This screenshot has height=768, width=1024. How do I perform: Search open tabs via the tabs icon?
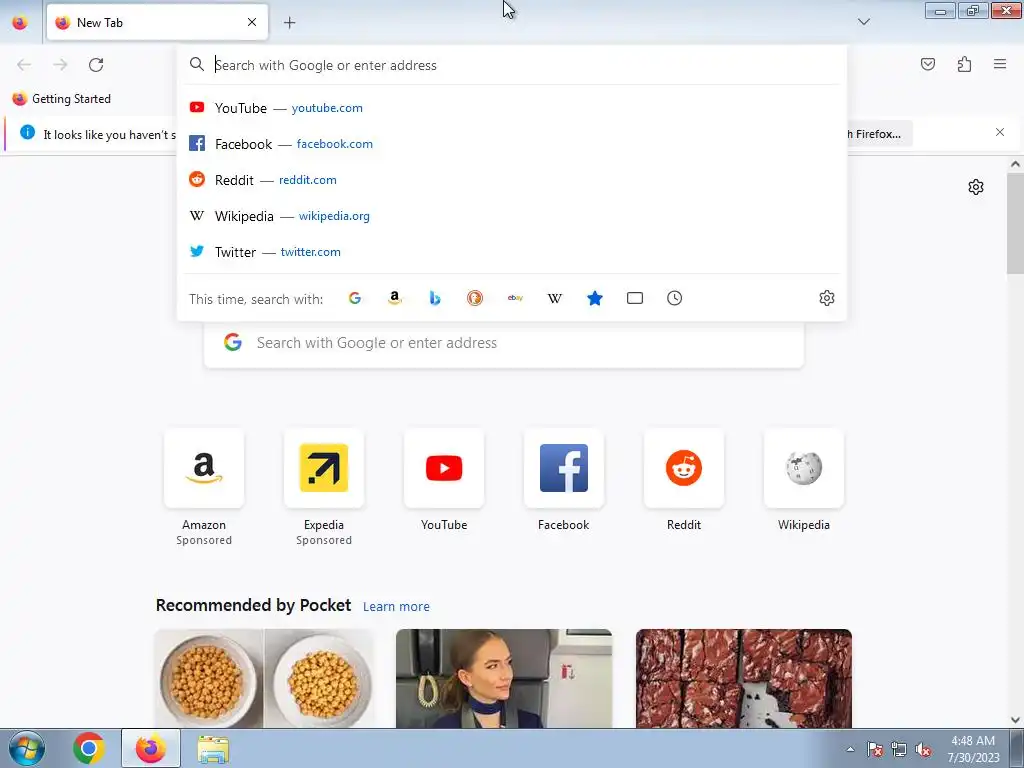635,298
